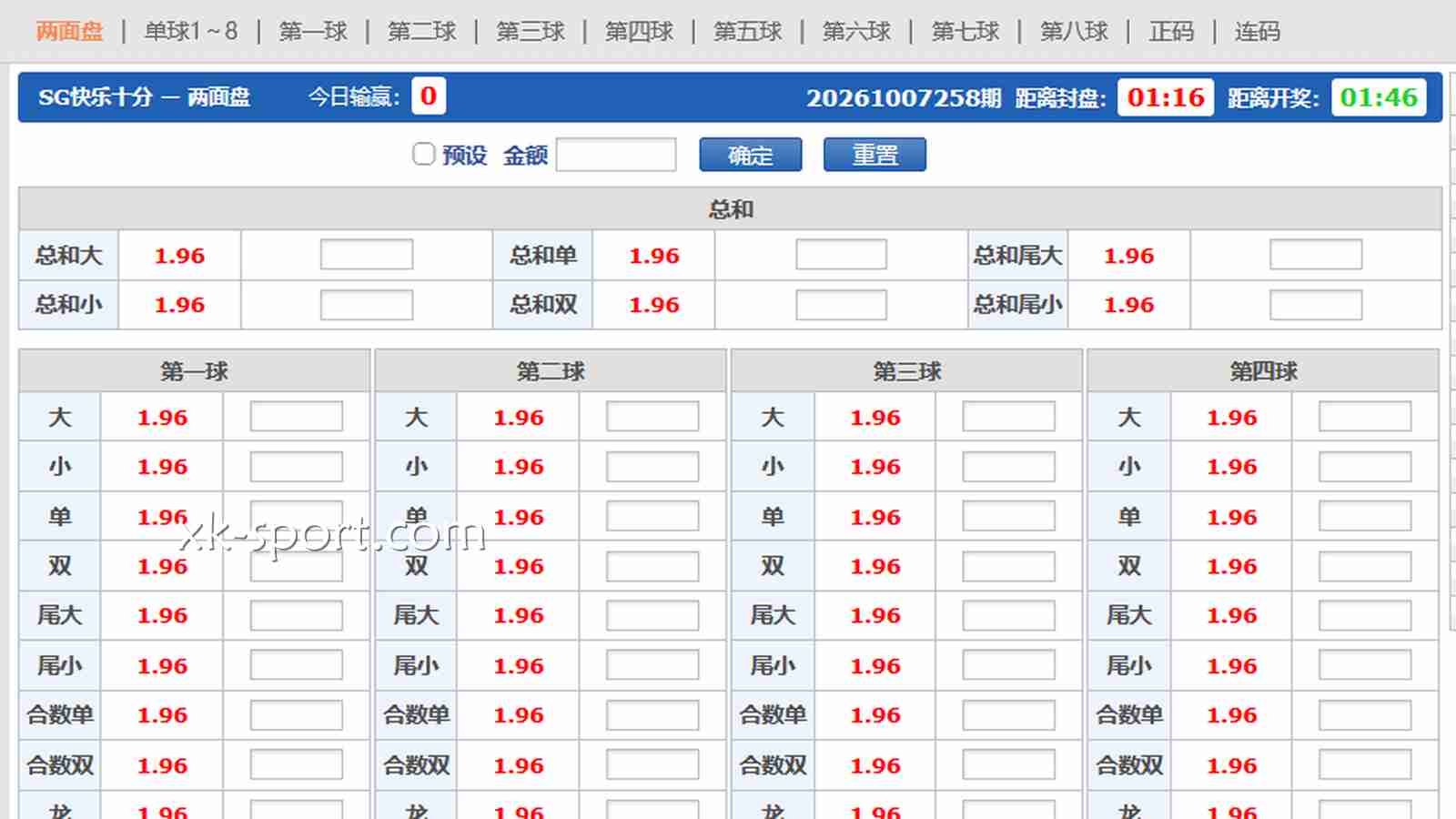This screenshot has width=1456, height=819.
Task: Select the 总和双 bet input box
Action: coord(841,305)
